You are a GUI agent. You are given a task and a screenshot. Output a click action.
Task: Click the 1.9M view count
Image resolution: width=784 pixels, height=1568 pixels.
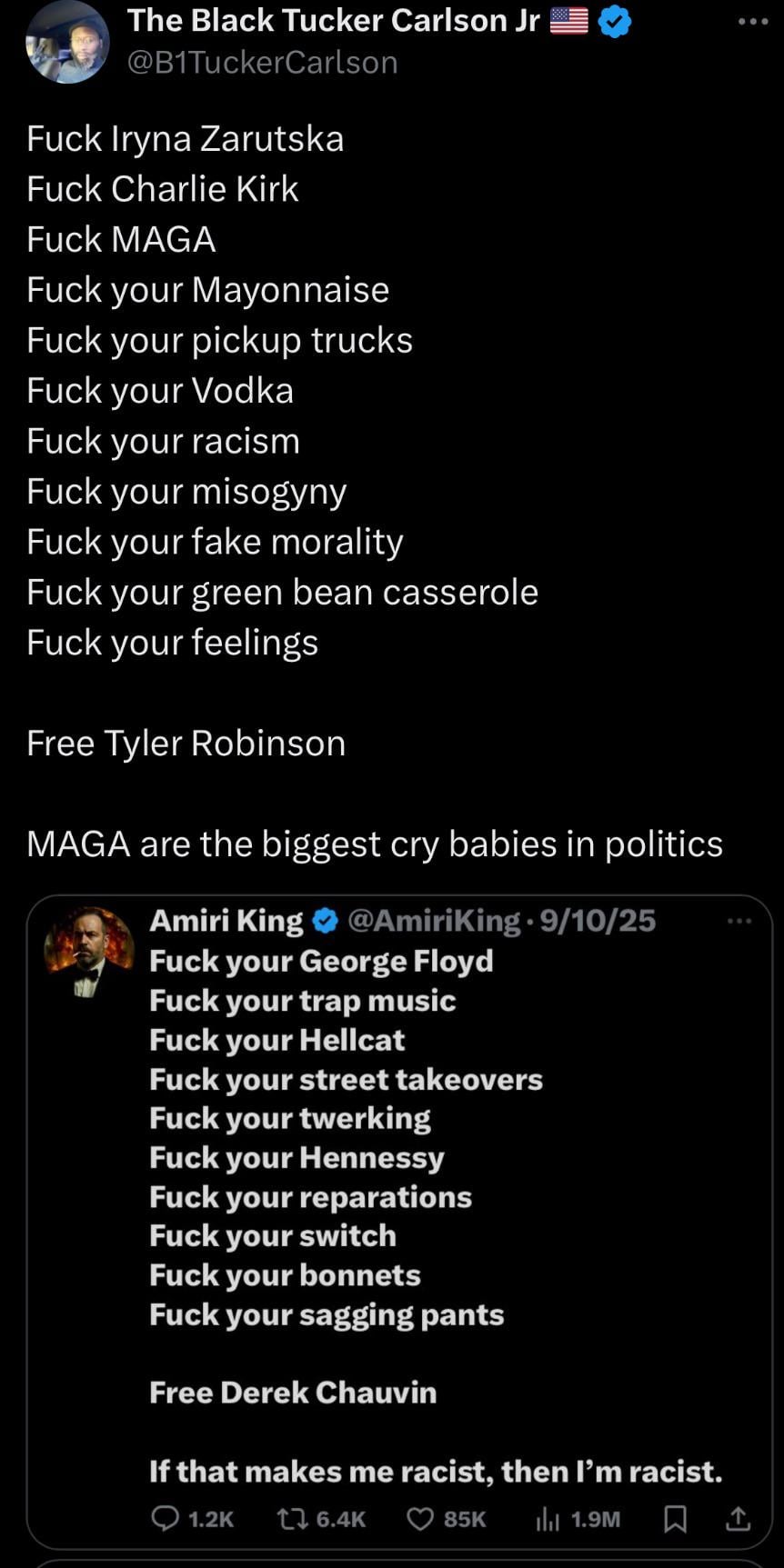595,1519
